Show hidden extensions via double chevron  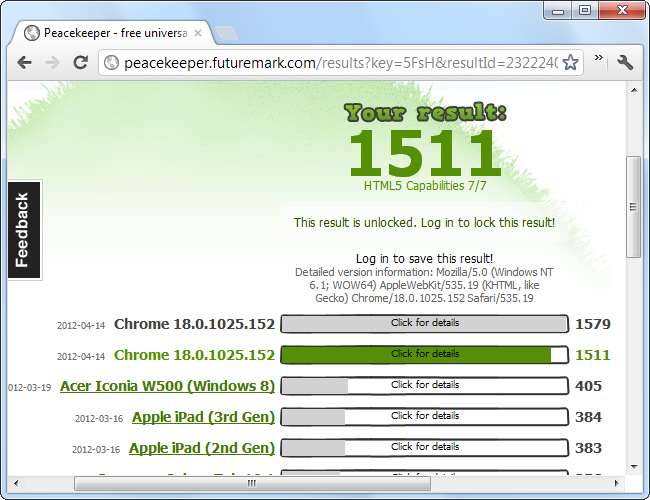(598, 58)
